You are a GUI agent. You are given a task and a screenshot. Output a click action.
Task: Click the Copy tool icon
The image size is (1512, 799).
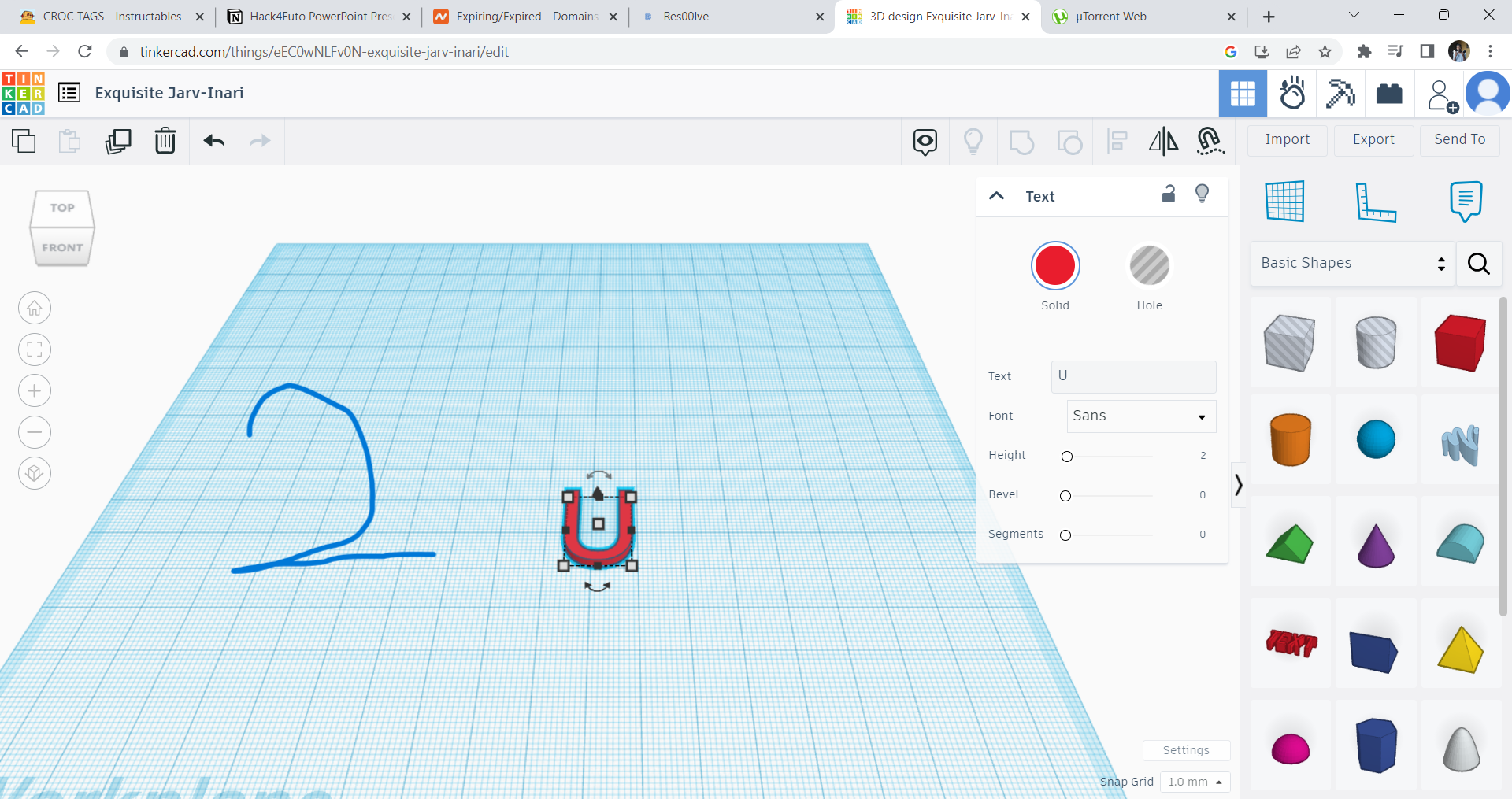[x=24, y=141]
